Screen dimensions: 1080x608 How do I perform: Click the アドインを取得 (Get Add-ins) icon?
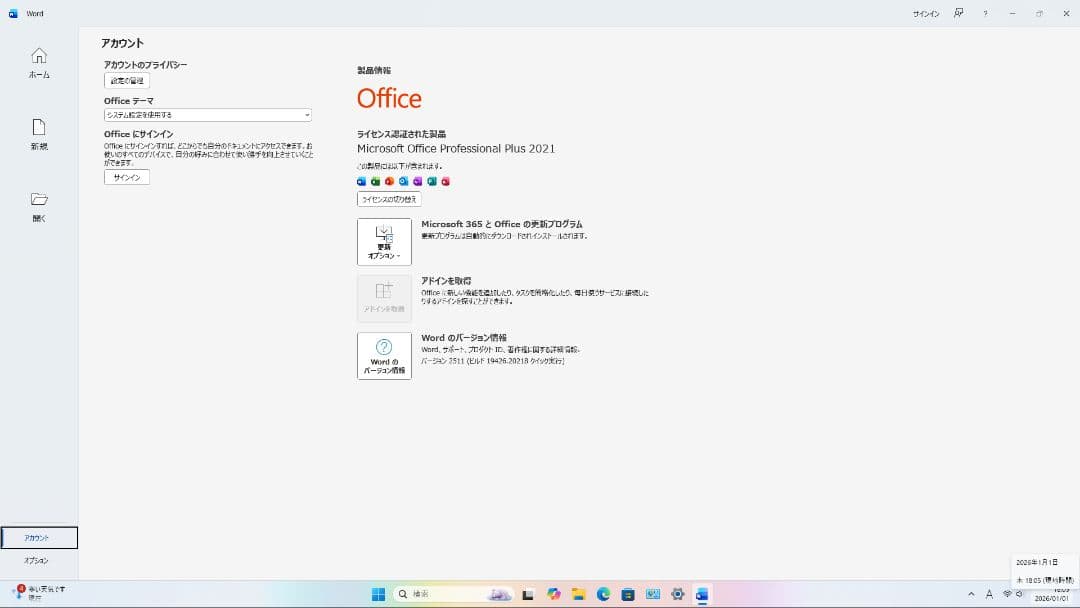point(384,297)
